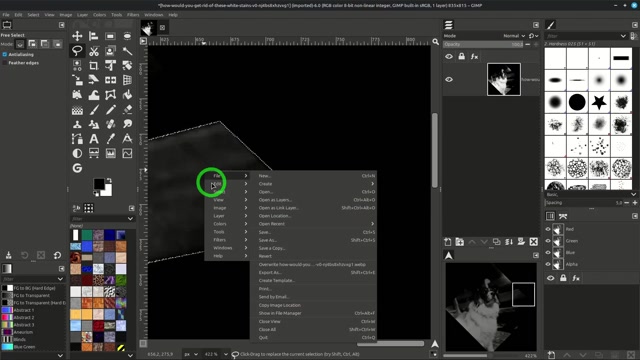Select the Alignment tool

coord(93,36)
